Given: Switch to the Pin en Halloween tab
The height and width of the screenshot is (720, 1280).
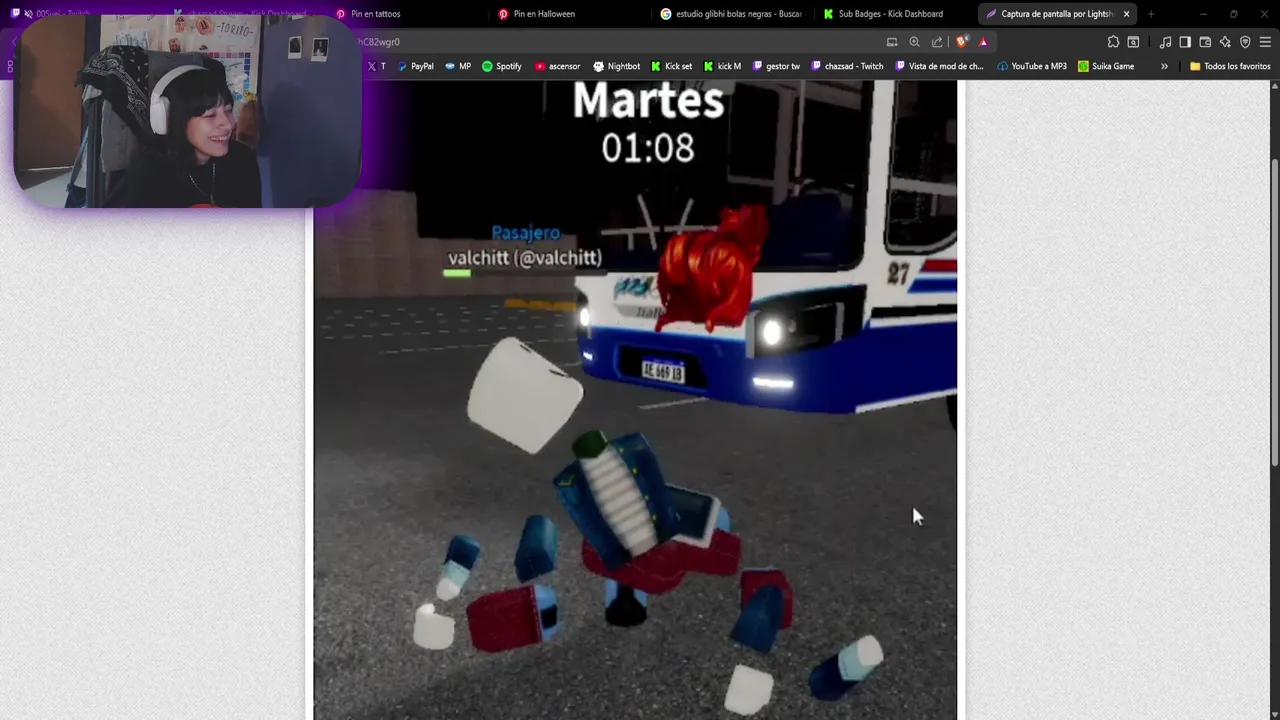Looking at the screenshot, I should pyautogui.click(x=570, y=14).
